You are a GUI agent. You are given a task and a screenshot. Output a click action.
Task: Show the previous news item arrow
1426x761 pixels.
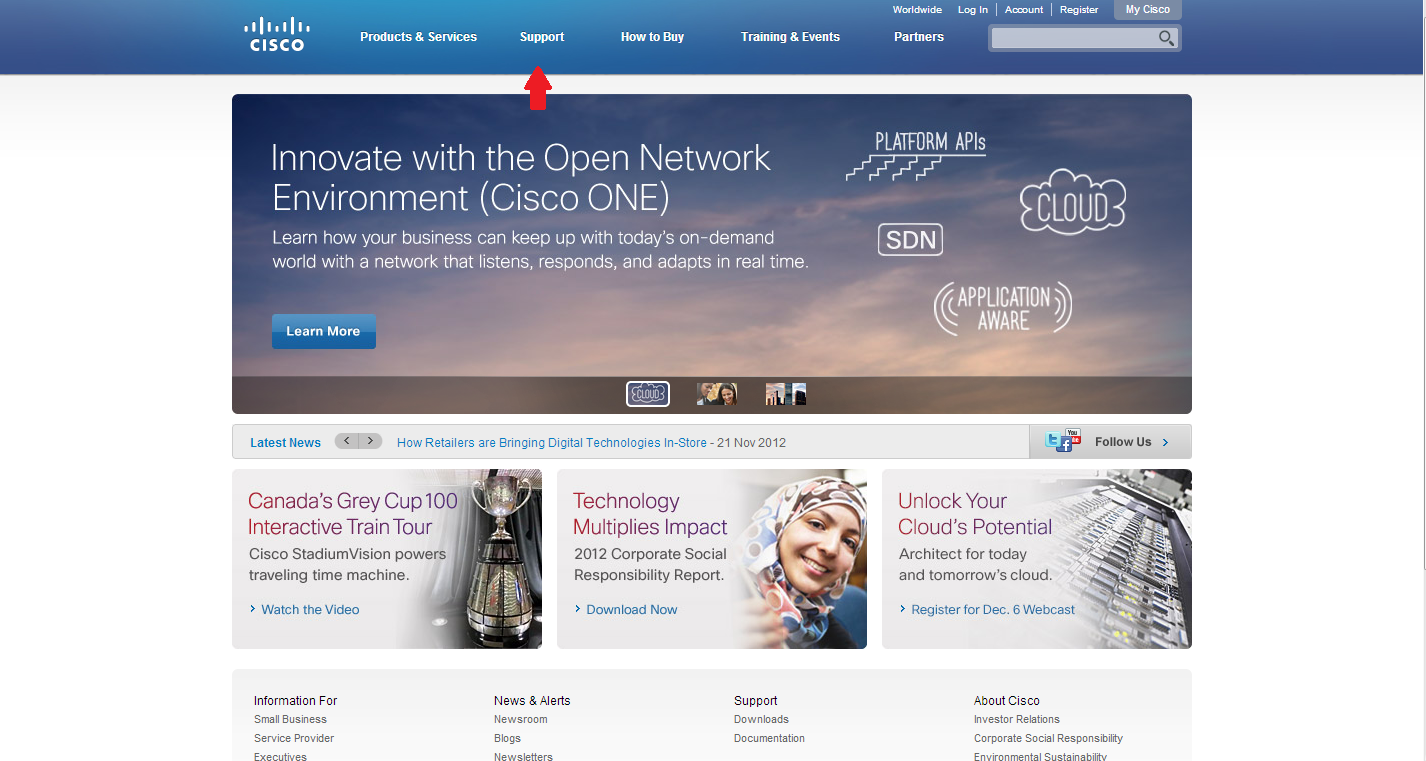point(347,441)
